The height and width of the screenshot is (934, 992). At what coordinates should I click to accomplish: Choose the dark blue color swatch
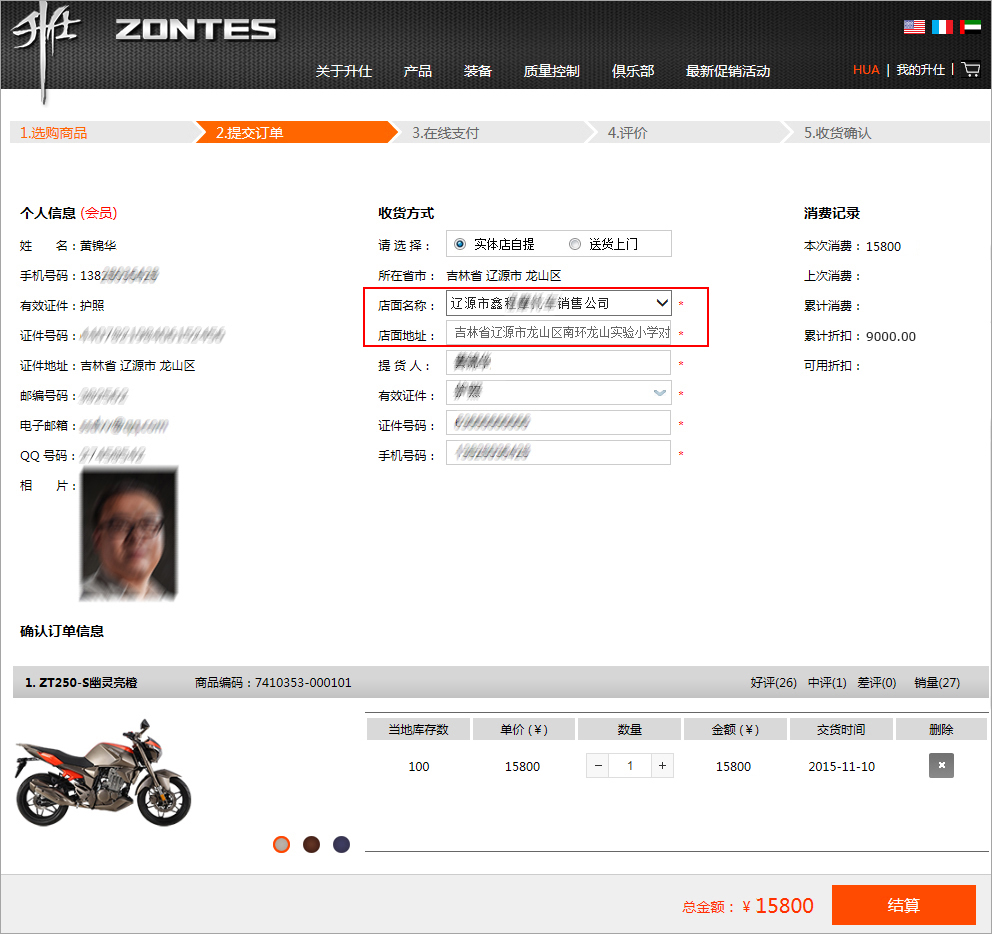coord(342,845)
